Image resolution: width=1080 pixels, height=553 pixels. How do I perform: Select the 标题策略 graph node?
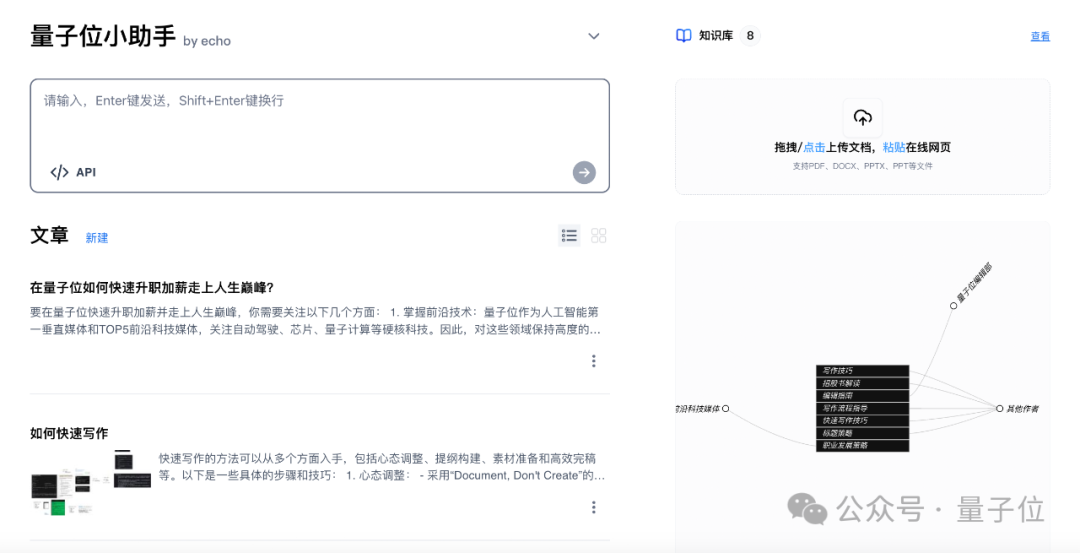pyautogui.click(x=862, y=432)
